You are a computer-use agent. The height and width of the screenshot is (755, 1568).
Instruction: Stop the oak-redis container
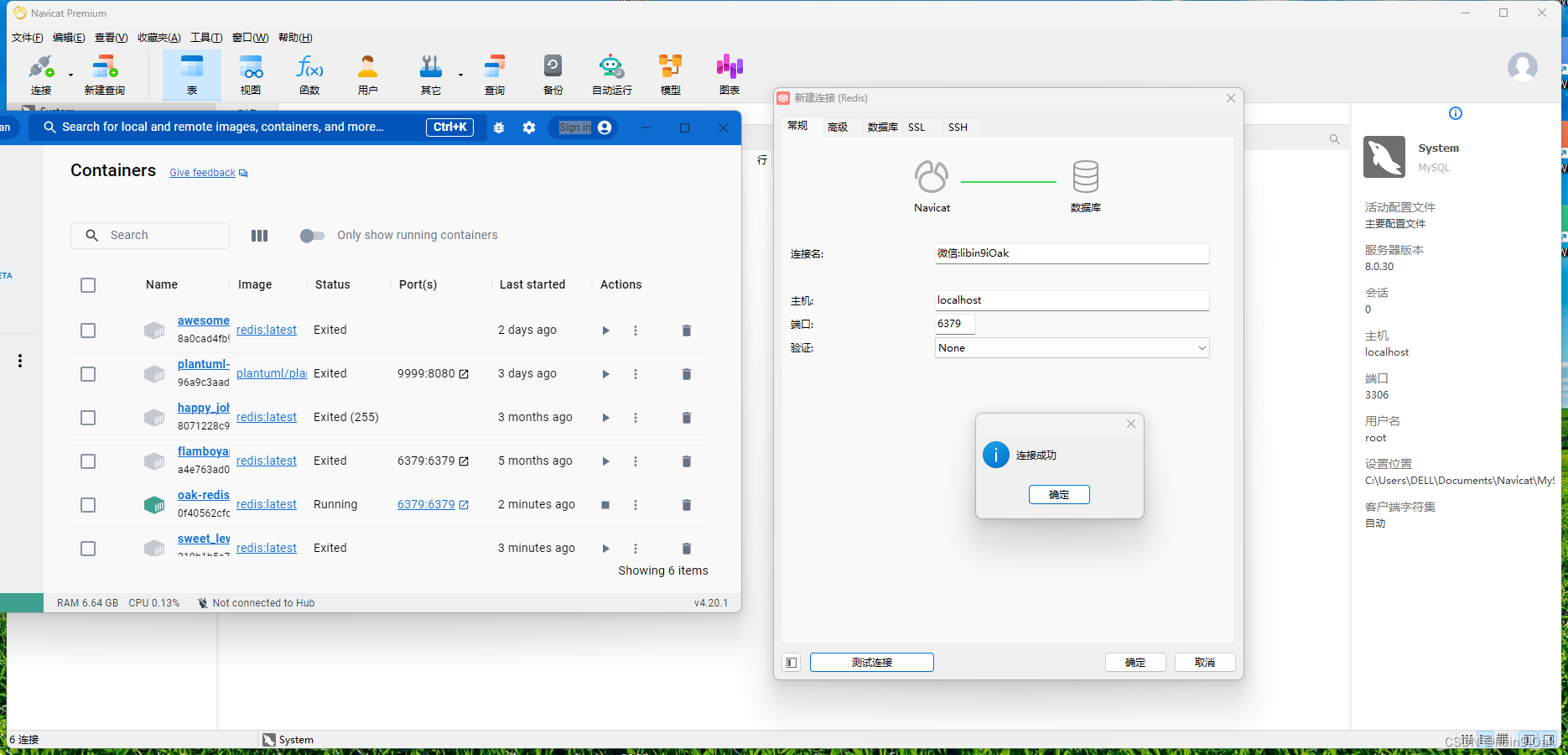pos(605,505)
